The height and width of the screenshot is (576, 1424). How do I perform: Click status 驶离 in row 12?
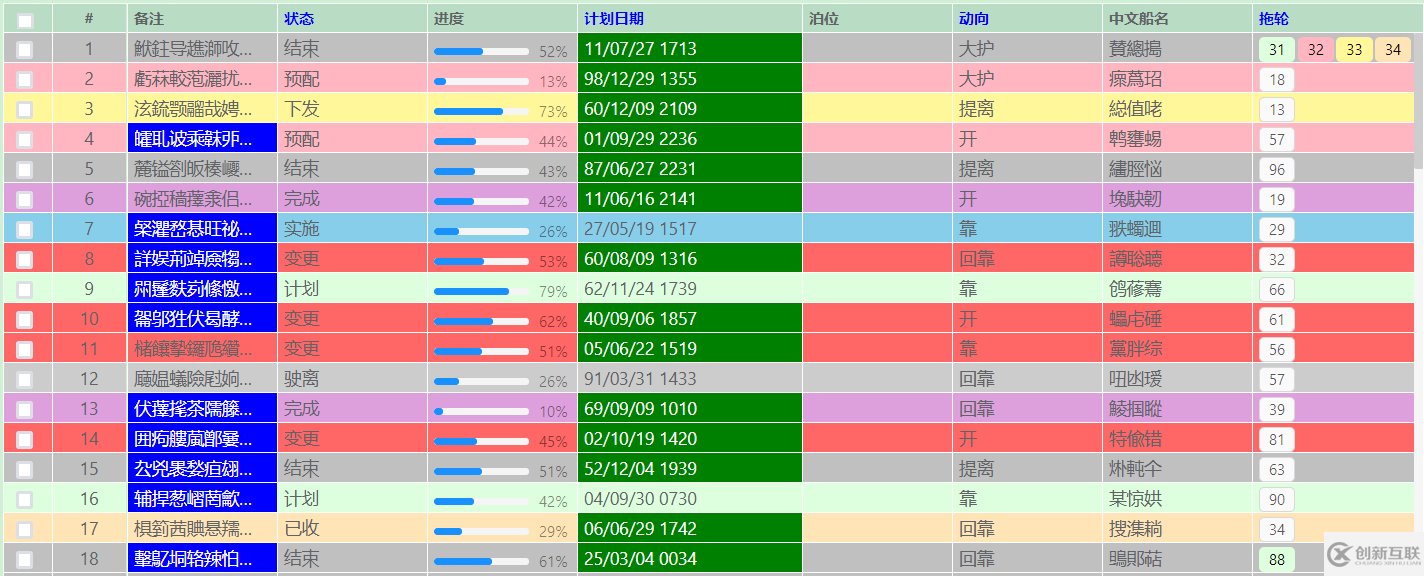point(302,379)
